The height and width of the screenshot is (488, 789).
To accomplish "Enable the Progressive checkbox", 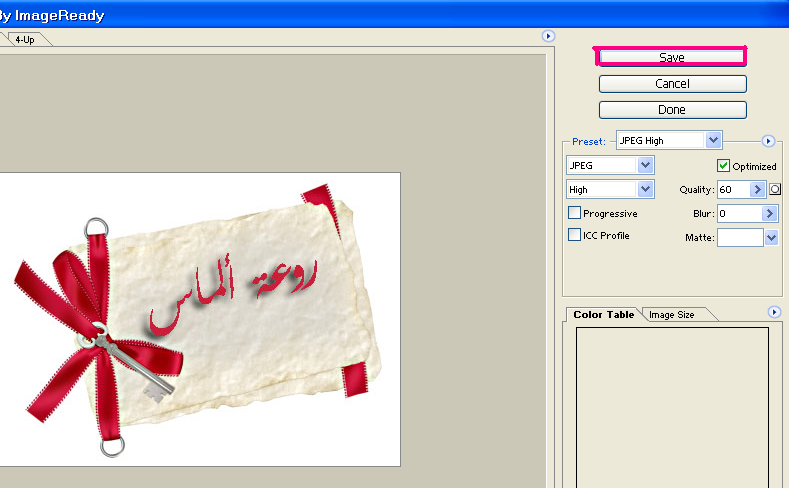I will click(574, 213).
